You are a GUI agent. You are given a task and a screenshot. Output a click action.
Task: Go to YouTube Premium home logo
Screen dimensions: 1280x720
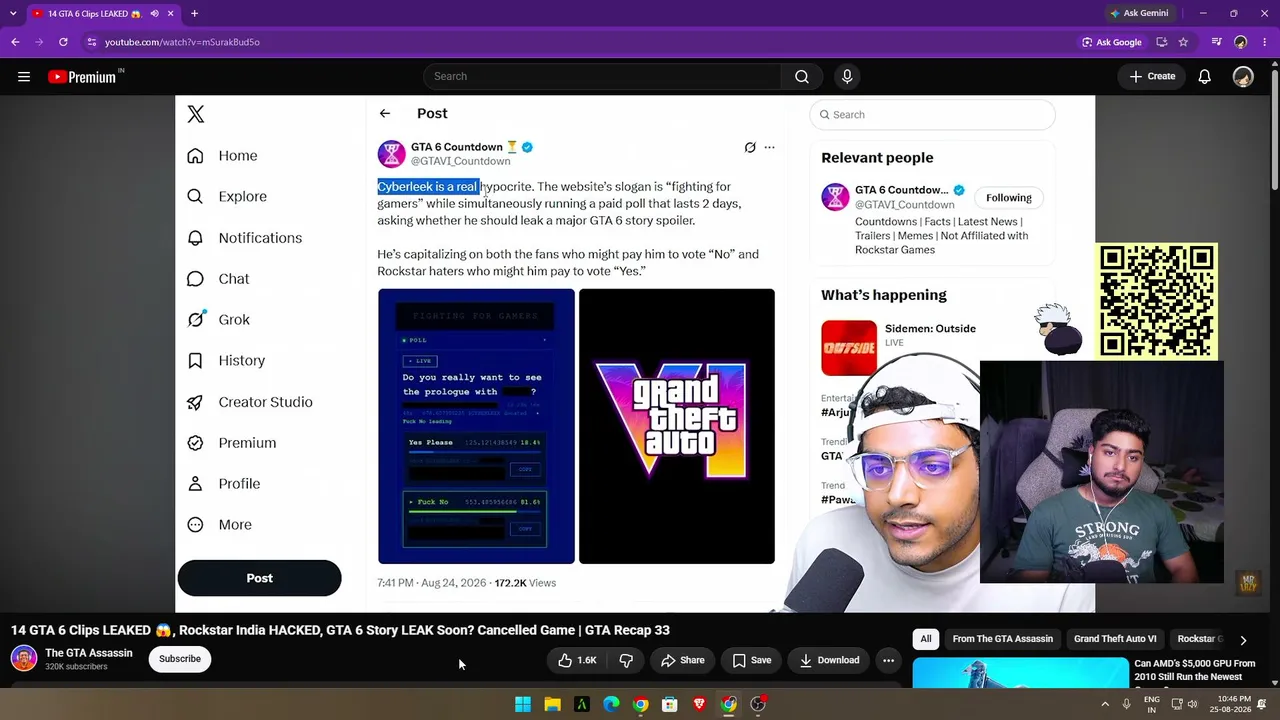click(82, 77)
